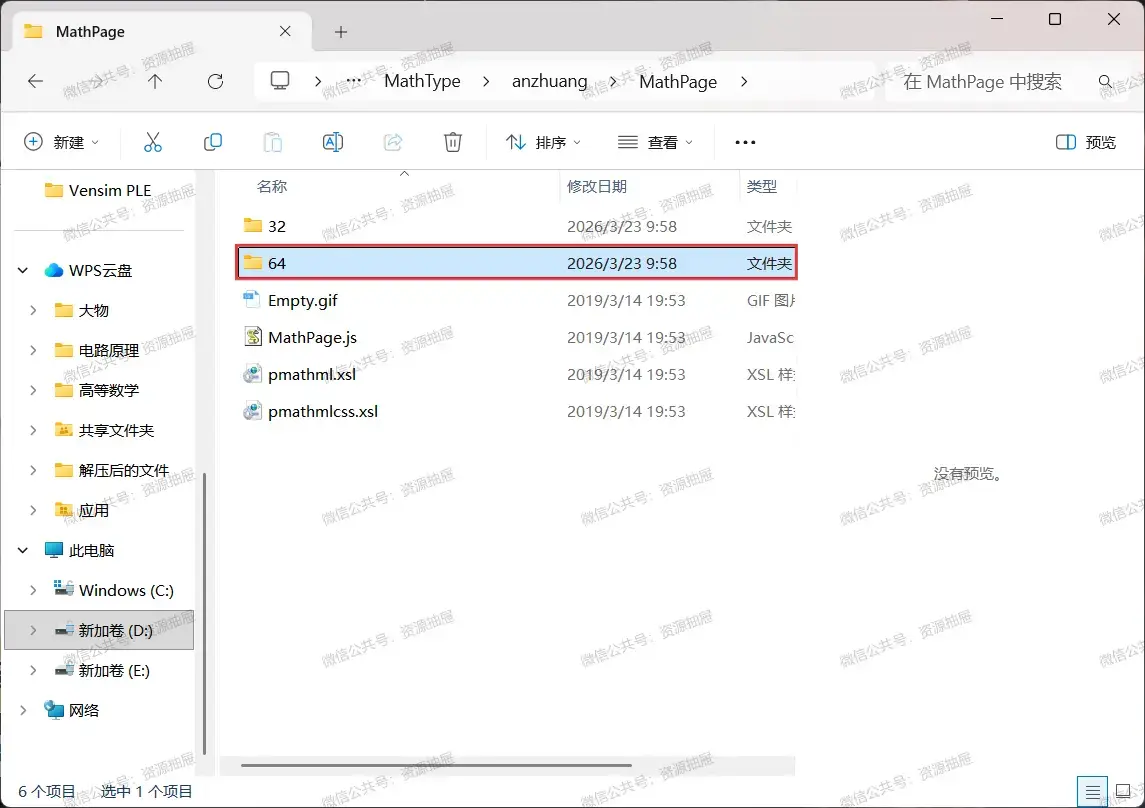Expand the chevron after MathPage in path
The height and width of the screenshot is (808, 1145).
click(743, 82)
